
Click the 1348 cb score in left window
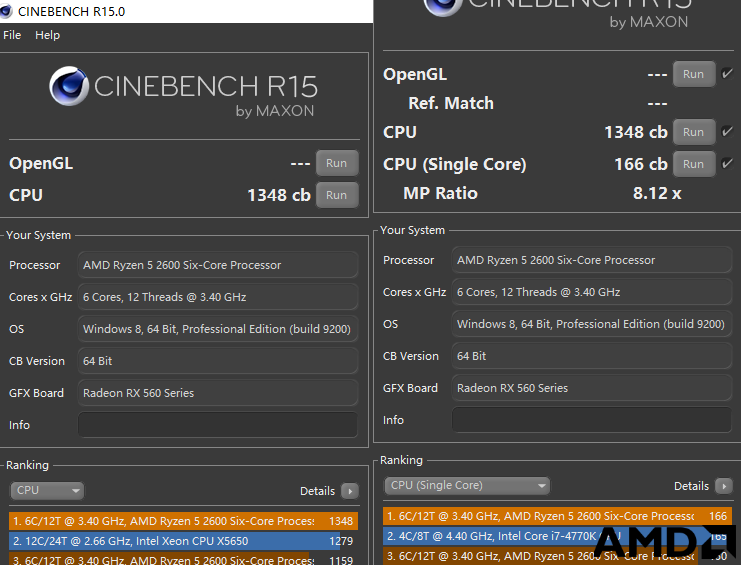click(x=279, y=196)
